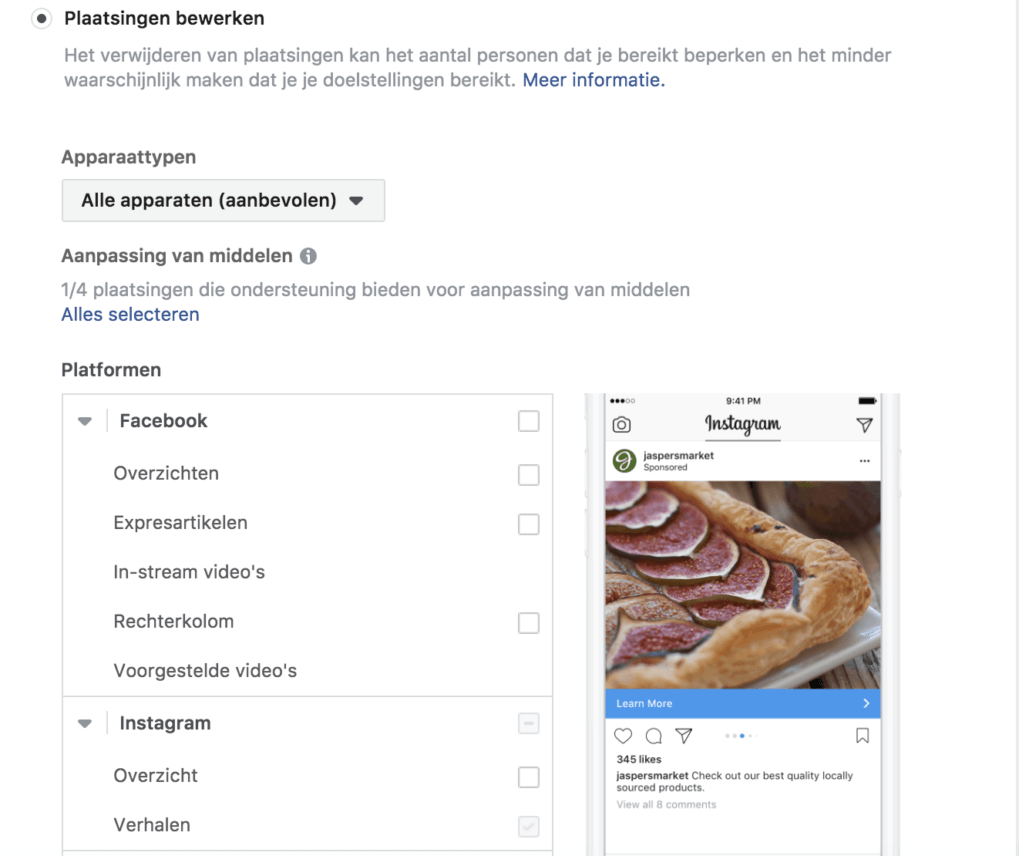This screenshot has width=1019, height=856.
Task: Click the Alles selecteren link
Action: [x=130, y=314]
